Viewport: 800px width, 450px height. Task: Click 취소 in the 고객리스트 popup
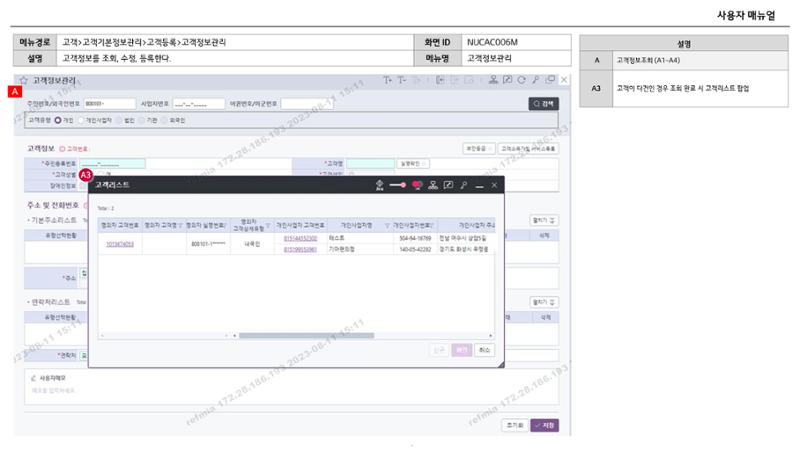[484, 350]
